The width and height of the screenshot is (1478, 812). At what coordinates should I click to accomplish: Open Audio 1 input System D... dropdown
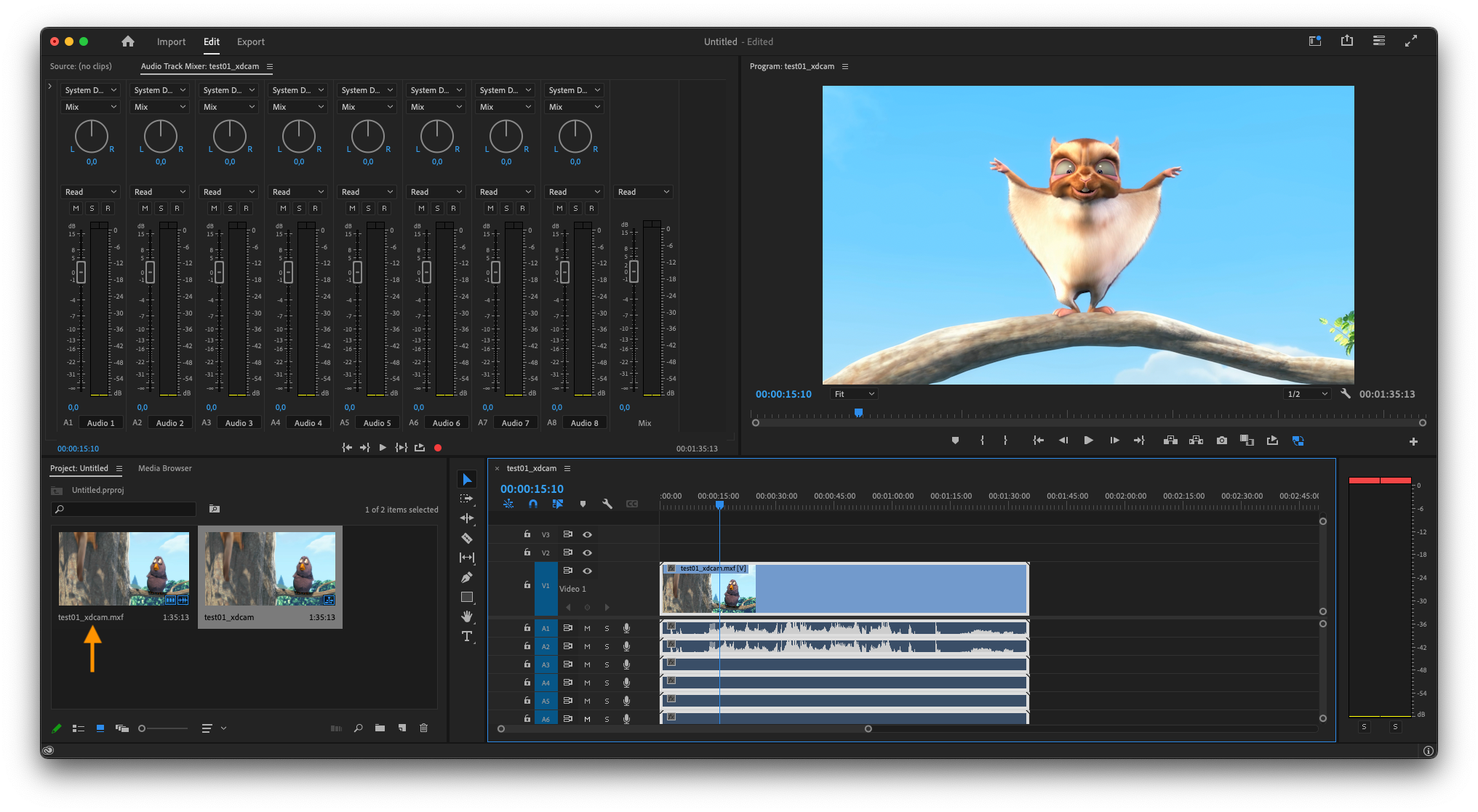click(x=91, y=90)
